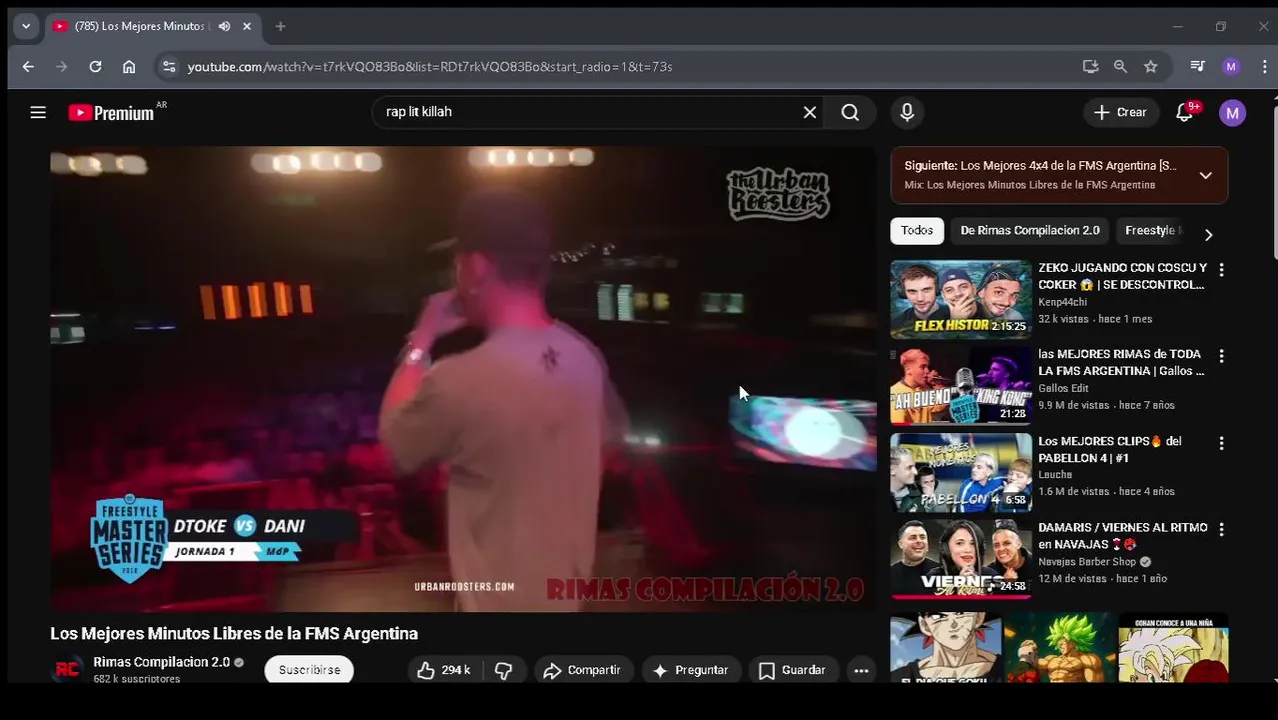This screenshot has height=720, width=1278.
Task: Open las MEJORES RIMAS FMS thumbnail
Action: [961, 386]
